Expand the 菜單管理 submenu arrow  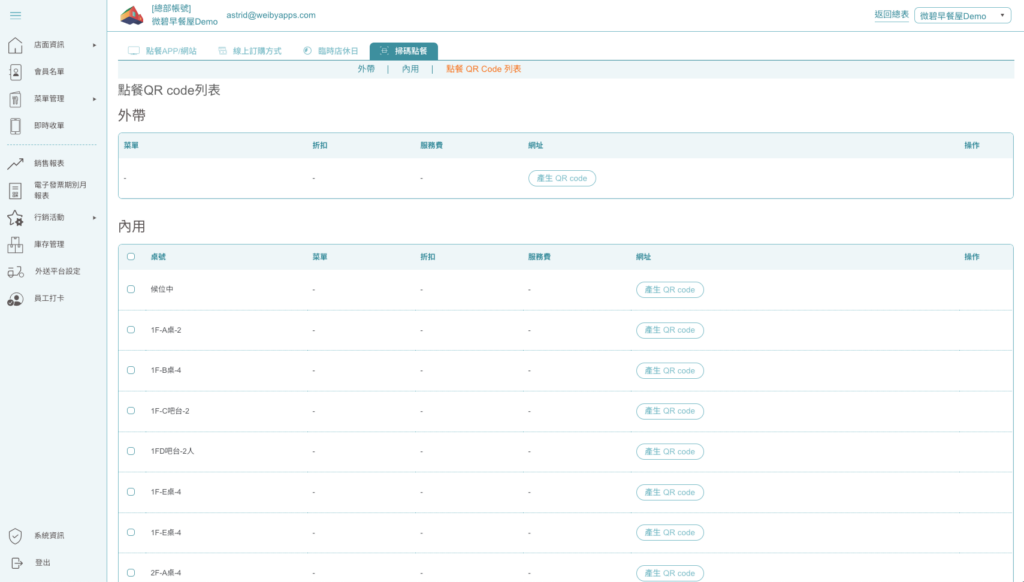pyautogui.click(x=95, y=99)
